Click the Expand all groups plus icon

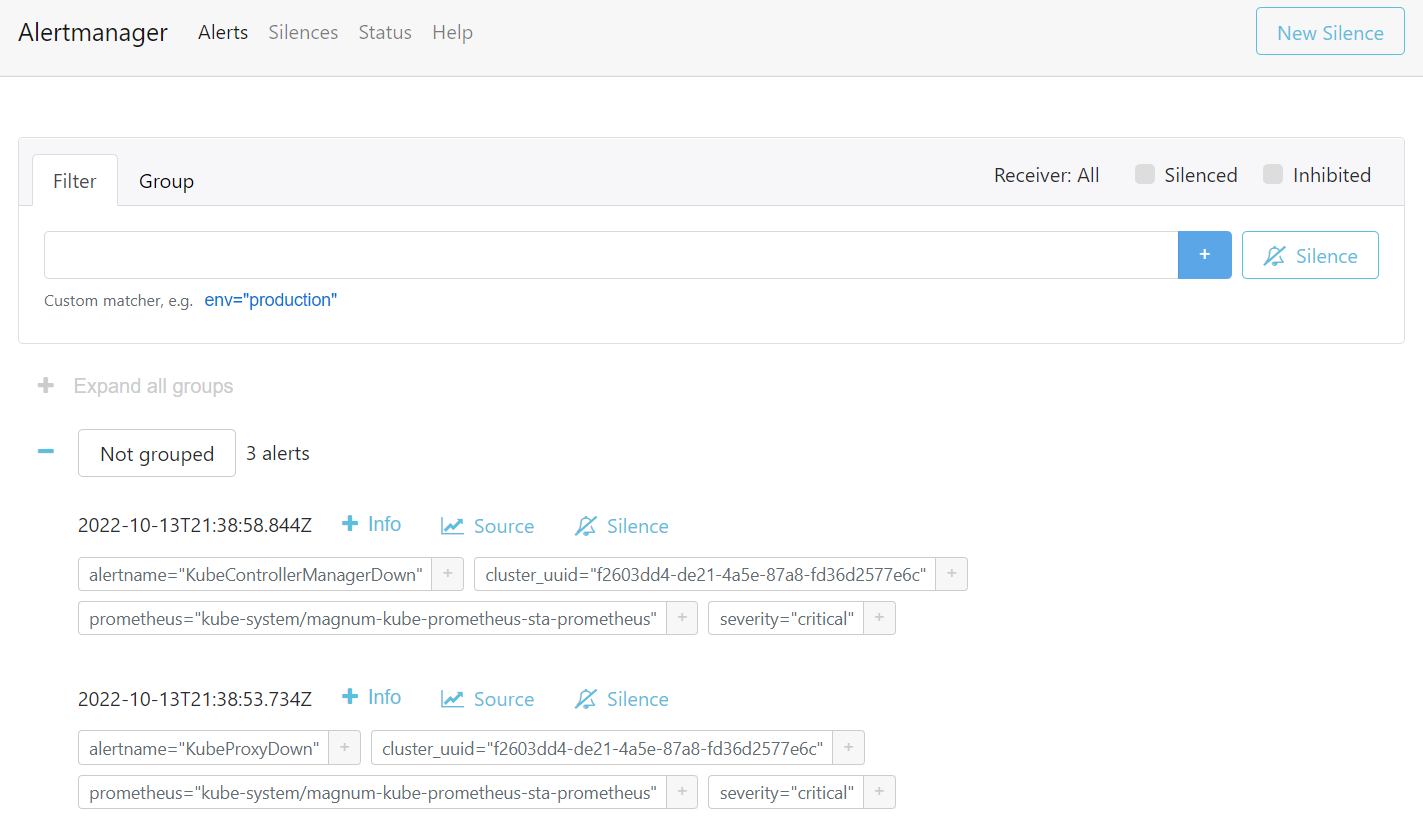46,385
